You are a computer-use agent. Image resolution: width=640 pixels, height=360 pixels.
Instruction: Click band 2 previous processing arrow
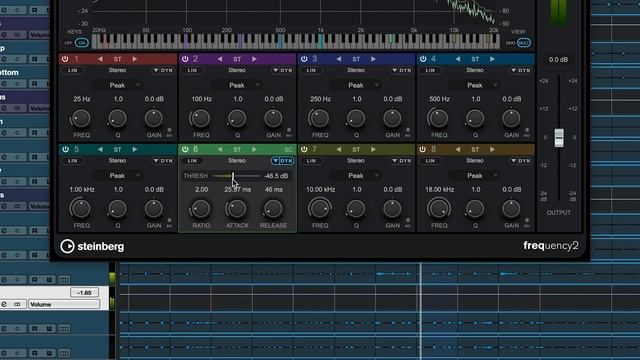click(220, 59)
